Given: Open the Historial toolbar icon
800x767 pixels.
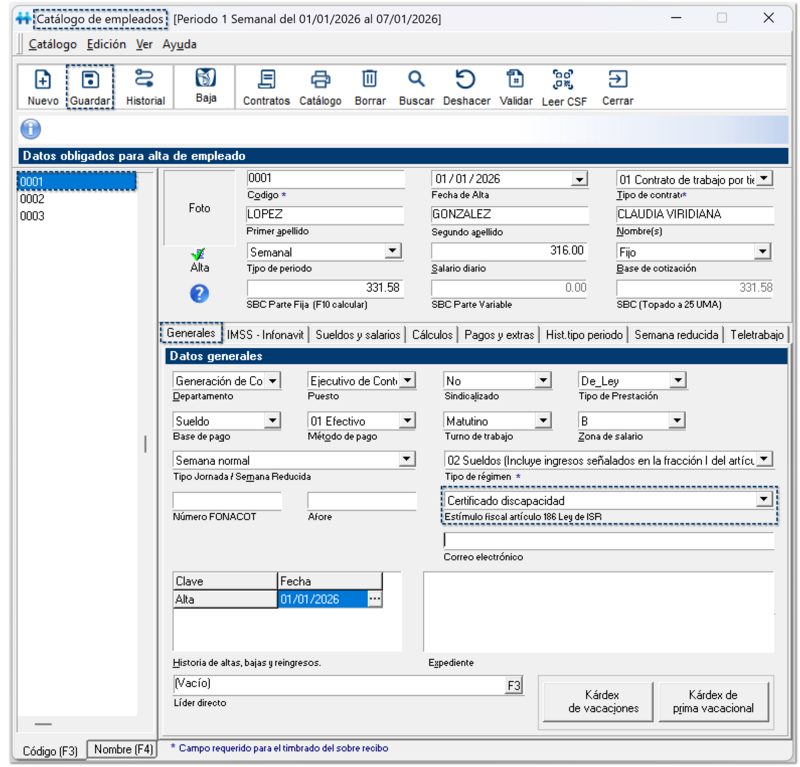Looking at the screenshot, I should [145, 80].
